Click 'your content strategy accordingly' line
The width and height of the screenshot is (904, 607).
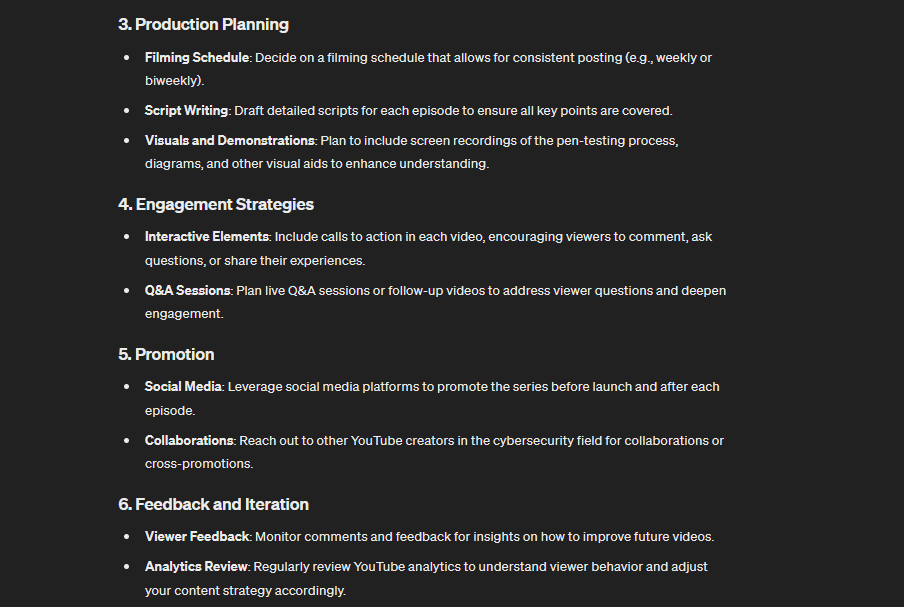click(x=245, y=591)
